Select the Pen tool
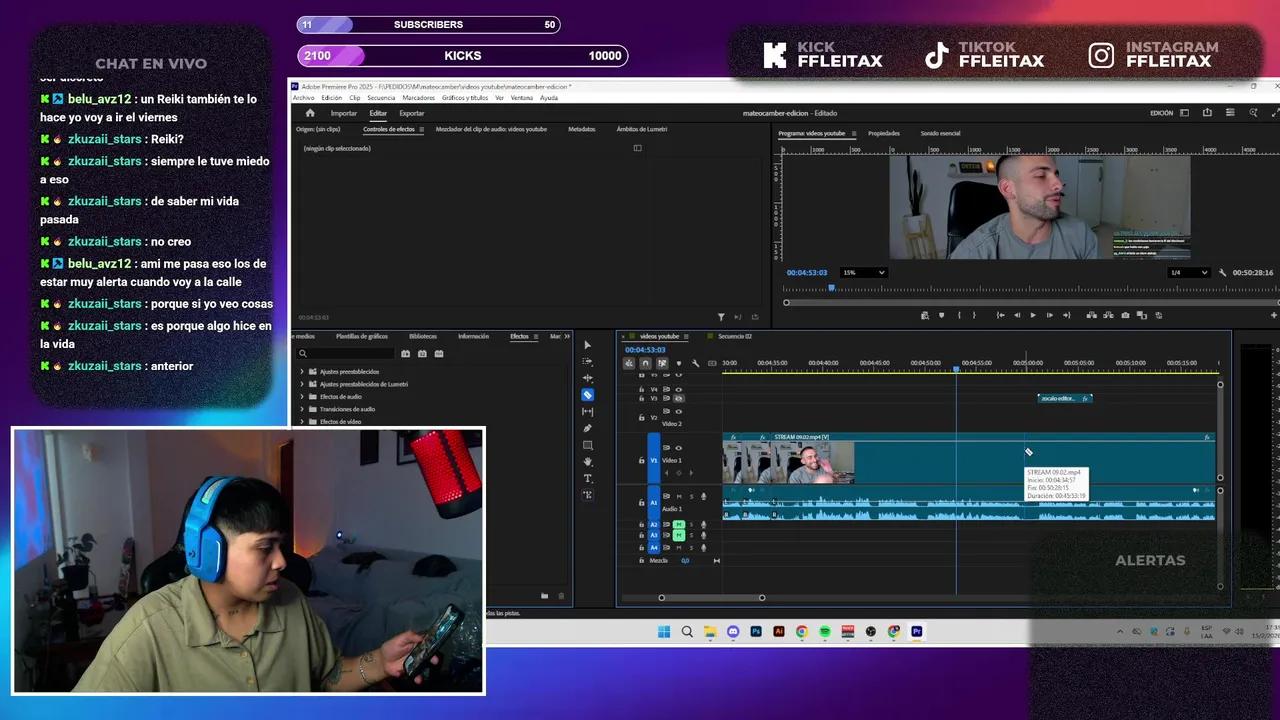 pos(587,428)
